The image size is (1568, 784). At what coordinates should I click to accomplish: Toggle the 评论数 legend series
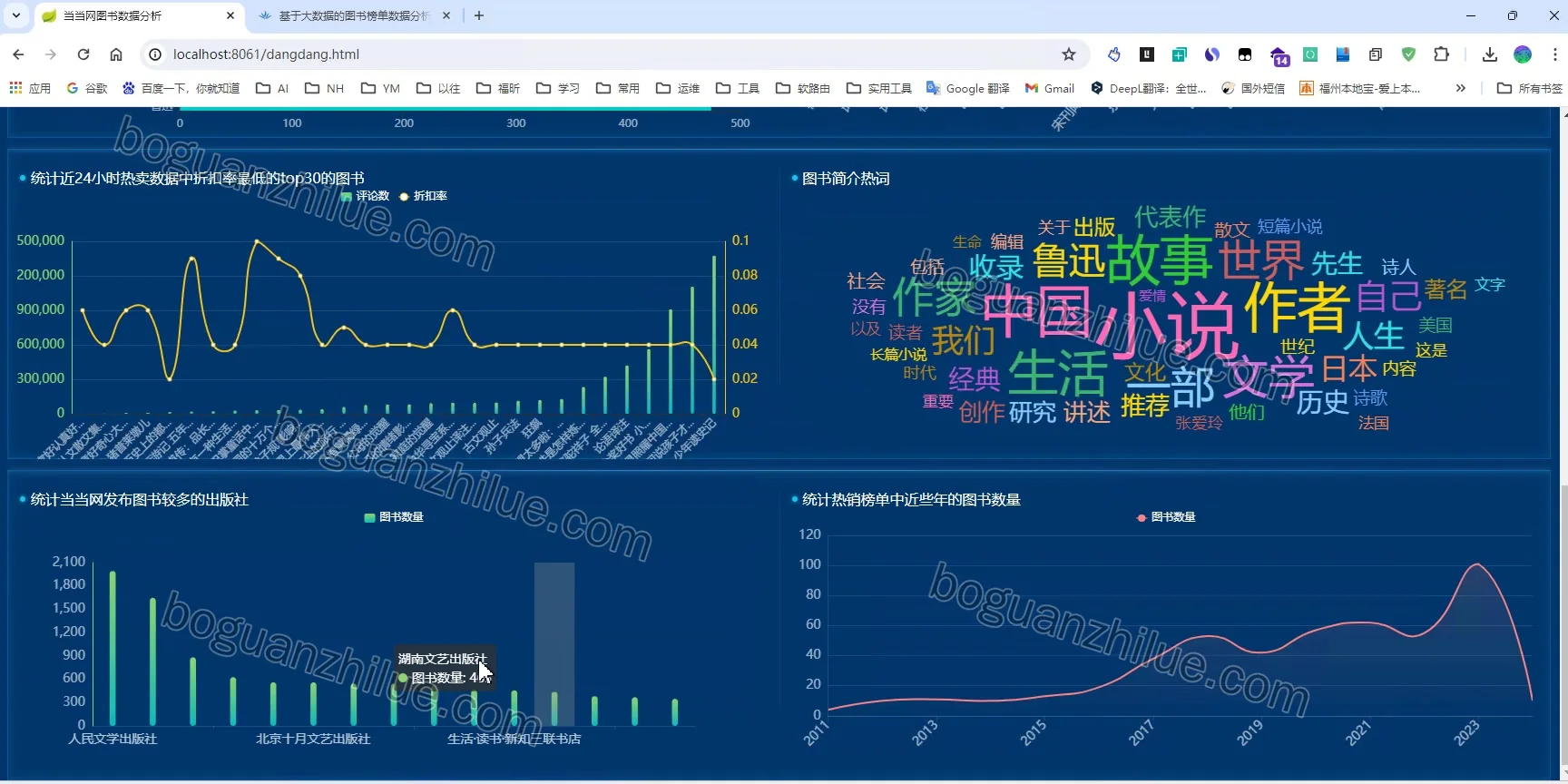365,196
